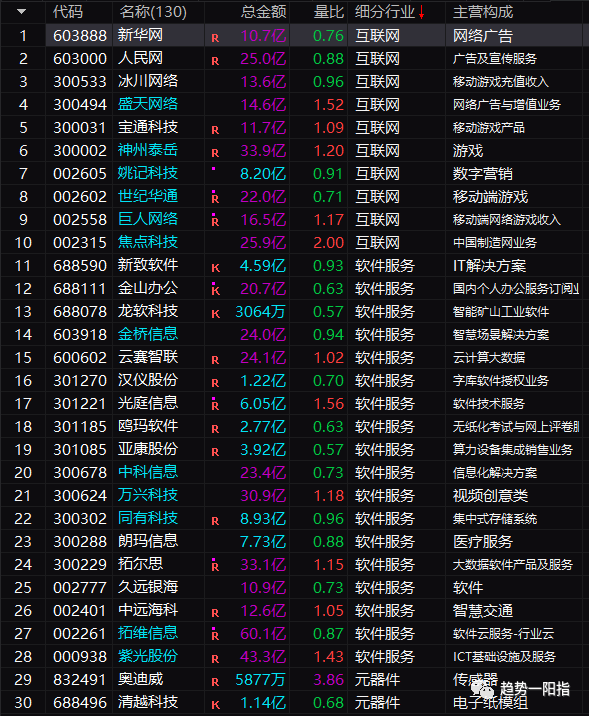Click the K marker on 金山办公 row
This screenshot has width=589, height=716.
216,290
